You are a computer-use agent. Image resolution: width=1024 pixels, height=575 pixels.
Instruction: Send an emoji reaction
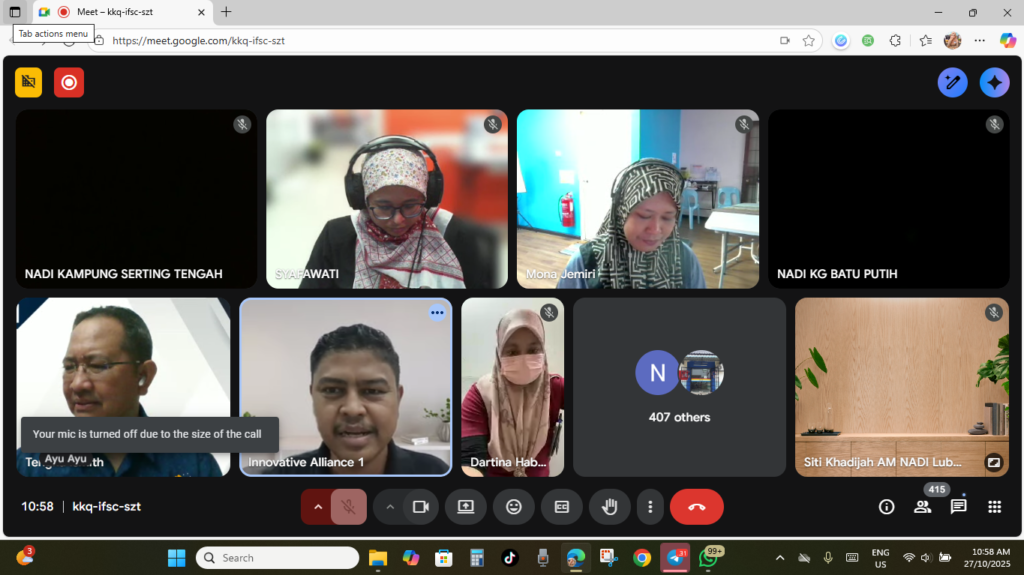[514, 507]
